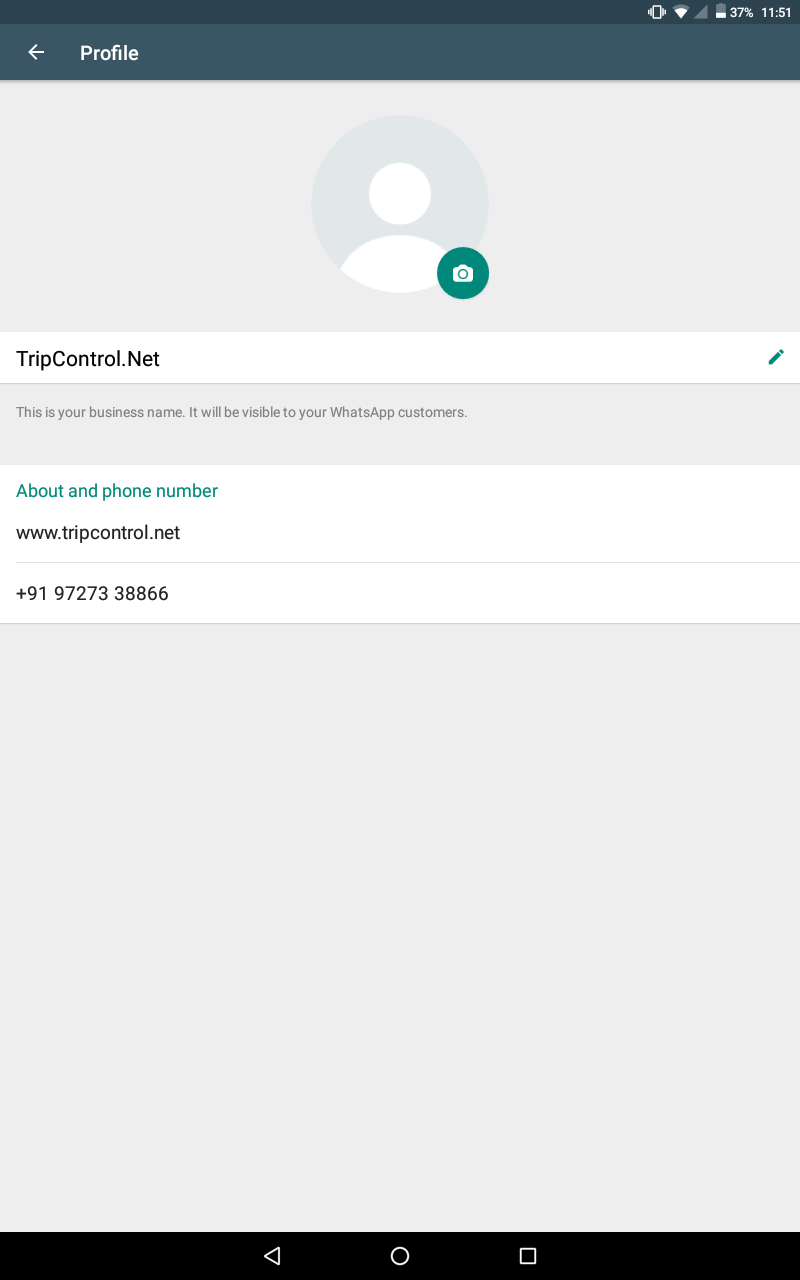Tap the 11:51 clock in status bar
The image size is (800, 1280).
click(x=776, y=12)
